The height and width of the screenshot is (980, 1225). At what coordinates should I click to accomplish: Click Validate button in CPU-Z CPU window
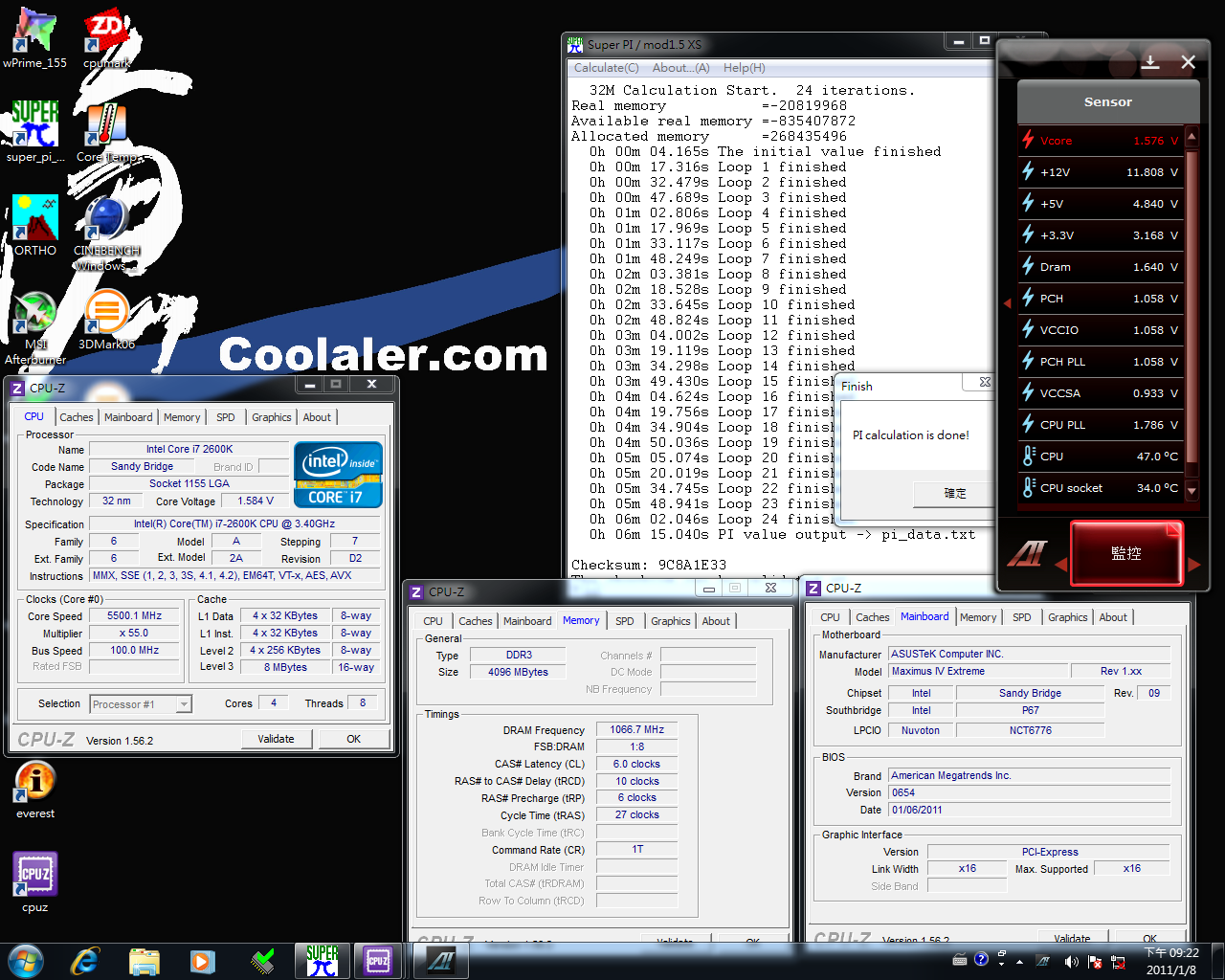(276, 739)
